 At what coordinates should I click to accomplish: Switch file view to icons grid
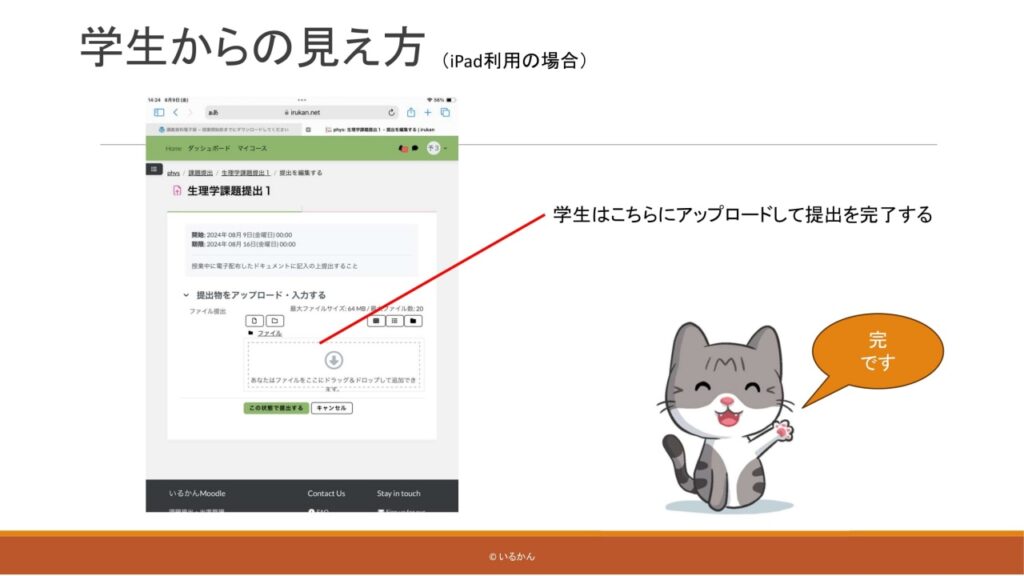376,321
